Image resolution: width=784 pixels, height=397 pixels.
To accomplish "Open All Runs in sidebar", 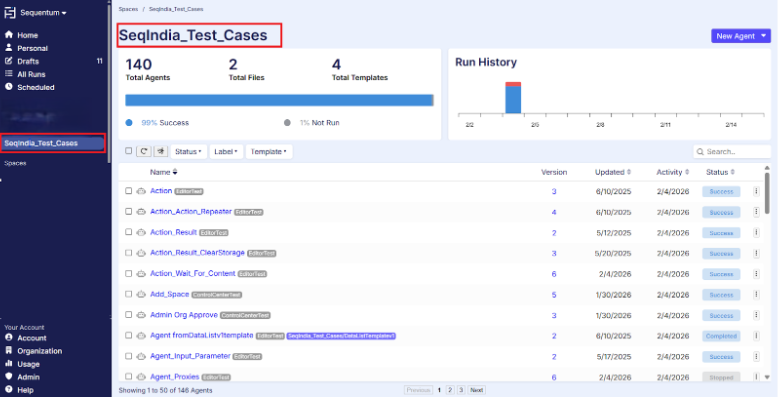I will pos(31,74).
